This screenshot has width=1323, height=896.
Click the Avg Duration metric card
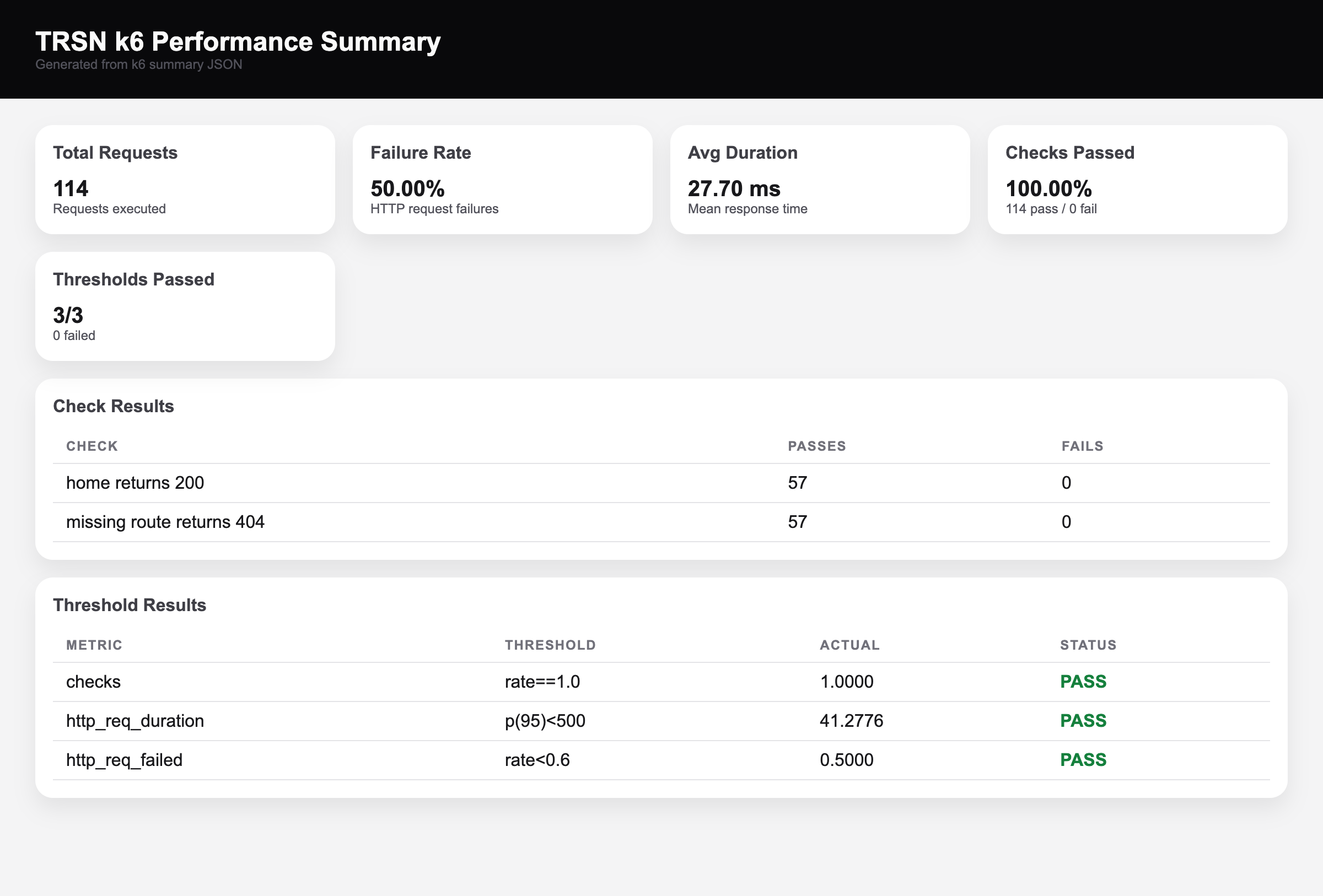pyautogui.click(x=820, y=180)
